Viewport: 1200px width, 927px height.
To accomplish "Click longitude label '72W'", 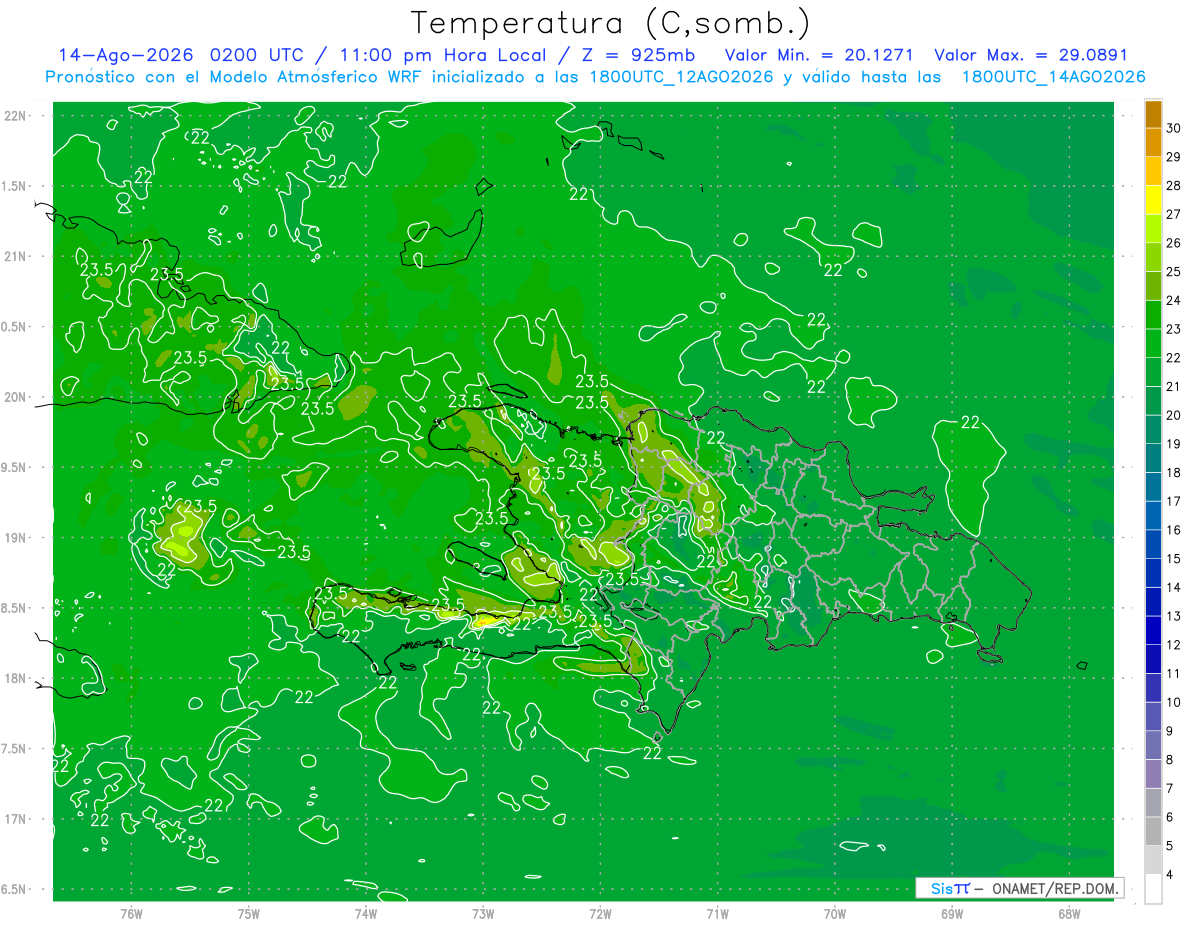I will tap(600, 914).
